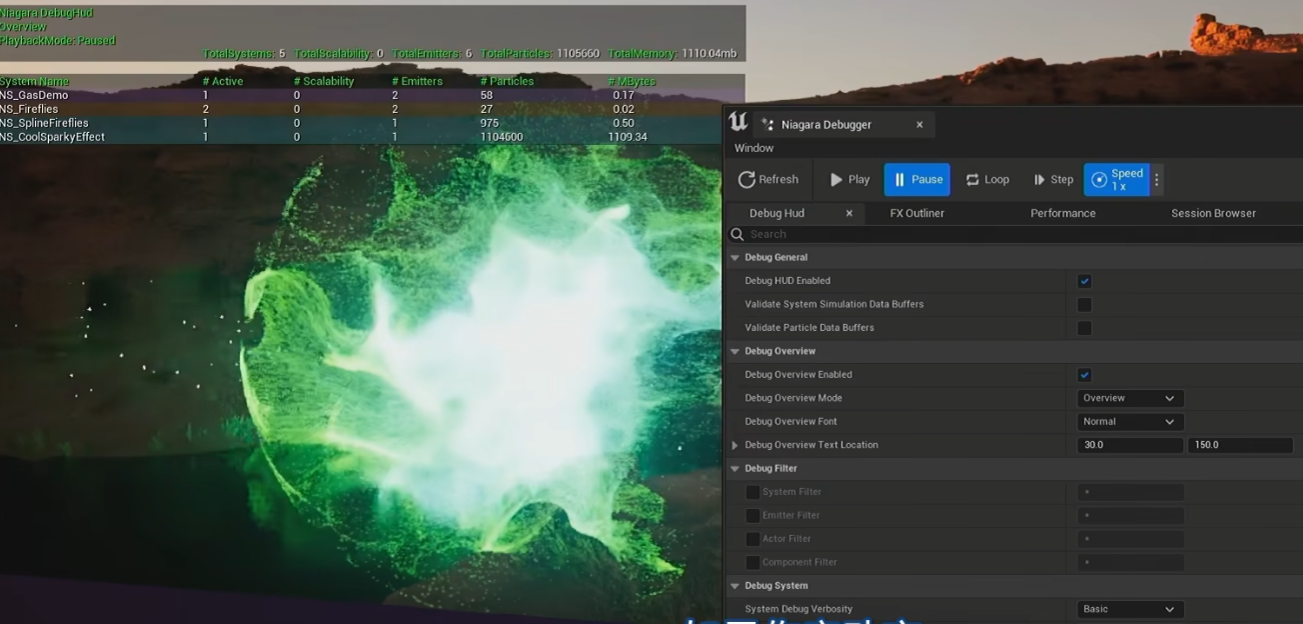Click NS_CoolSparkyEffect in the debug HUD
The width and height of the screenshot is (1303, 624).
coord(52,137)
